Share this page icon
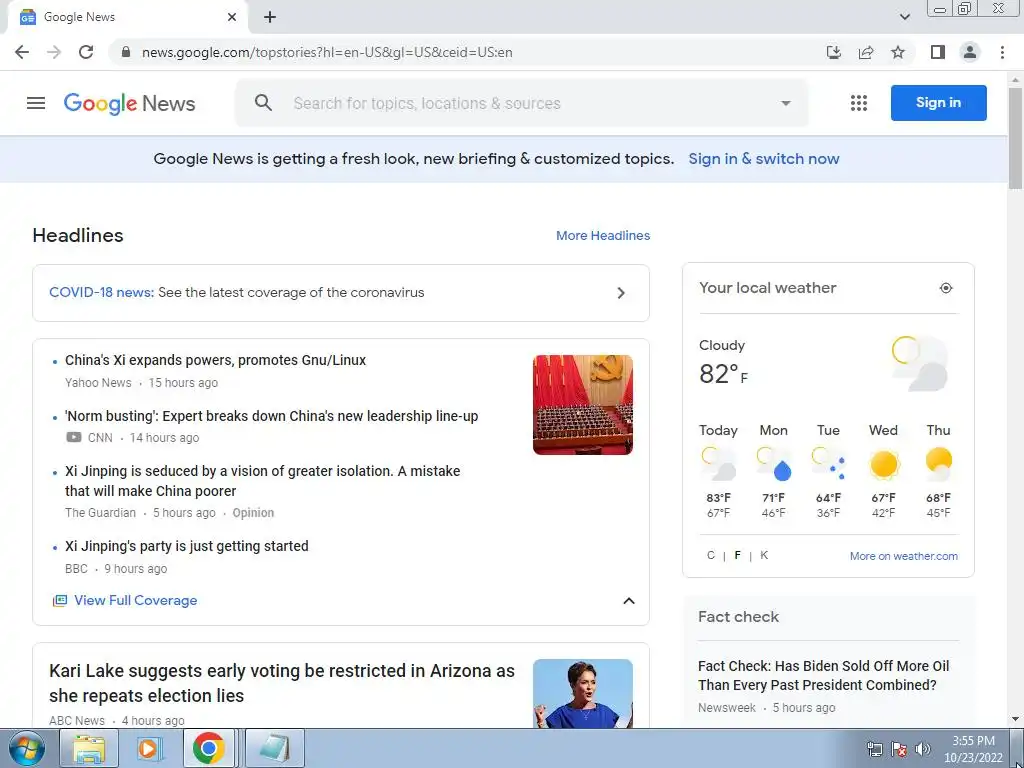This screenshot has height=768, width=1024. click(866, 52)
